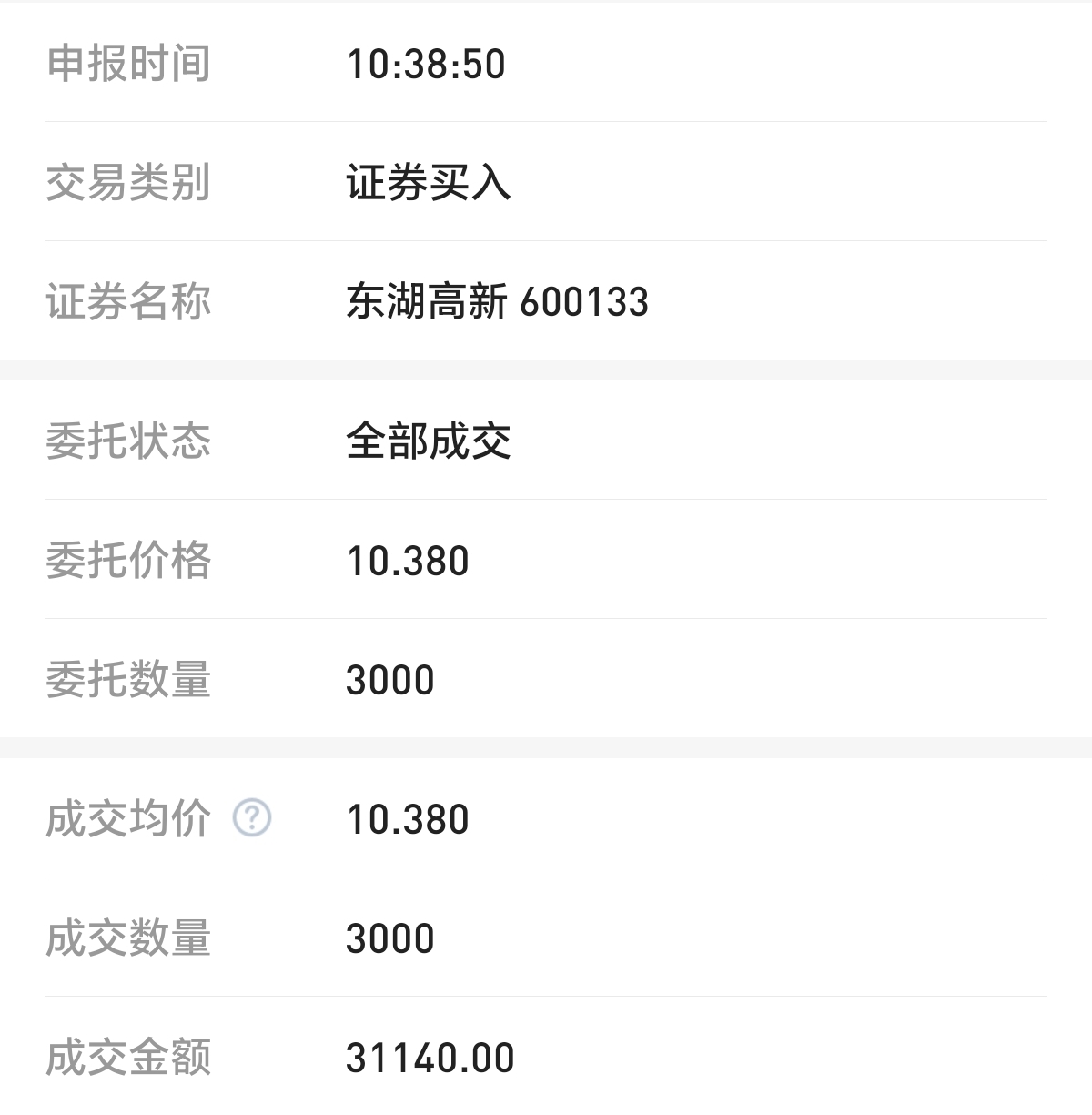This screenshot has height=1115, width=1092.
Task: Click the 成交金额 value 31140.00
Action: point(430,1058)
